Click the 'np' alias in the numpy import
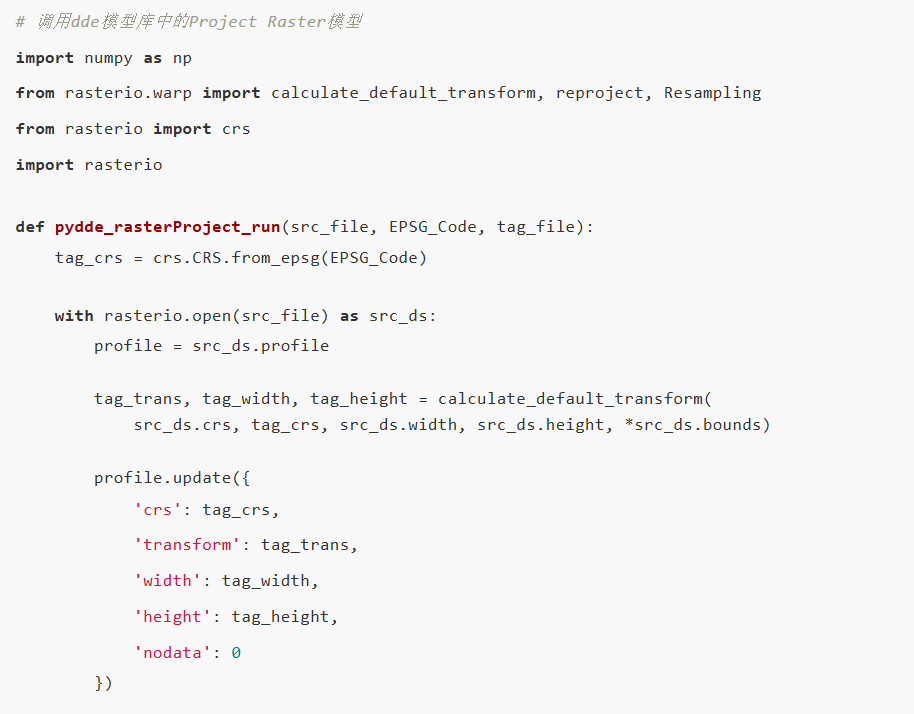The image size is (914, 714). 182,58
